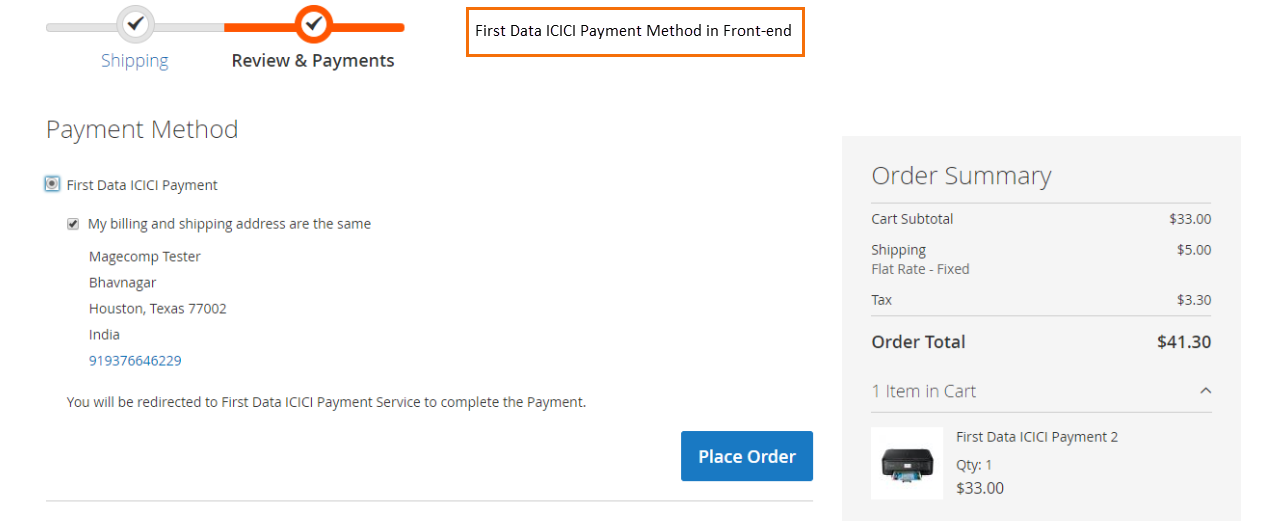Click the Magecomp Tester address name
Image resolution: width=1270 pixels, height=521 pixels.
point(145,257)
